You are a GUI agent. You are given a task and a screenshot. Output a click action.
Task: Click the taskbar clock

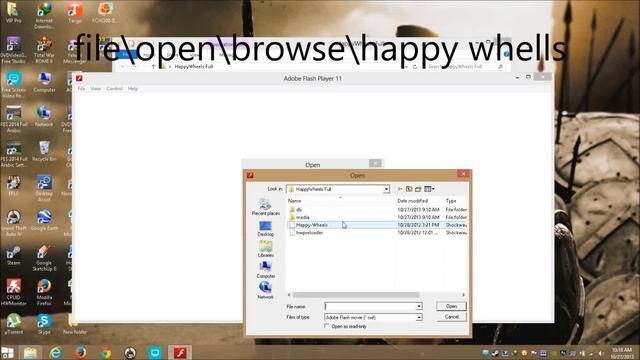622,353
